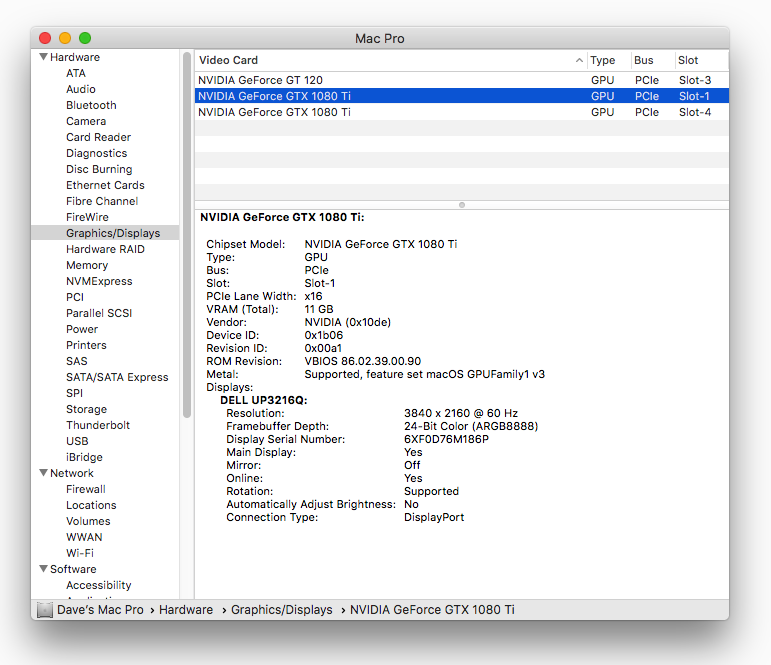
Task: Sort by Video Card column header
Action: 390,60
